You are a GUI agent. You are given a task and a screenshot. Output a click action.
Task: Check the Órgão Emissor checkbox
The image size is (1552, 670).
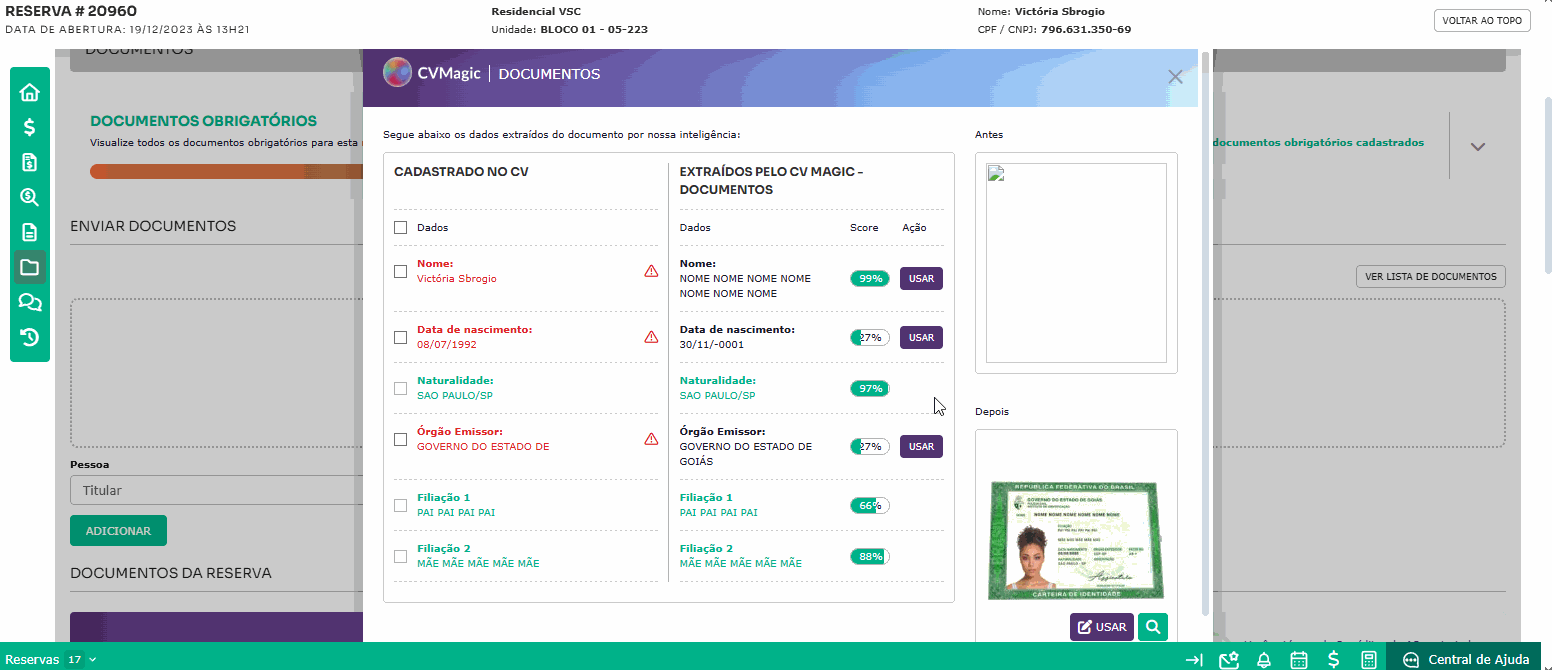point(400,439)
